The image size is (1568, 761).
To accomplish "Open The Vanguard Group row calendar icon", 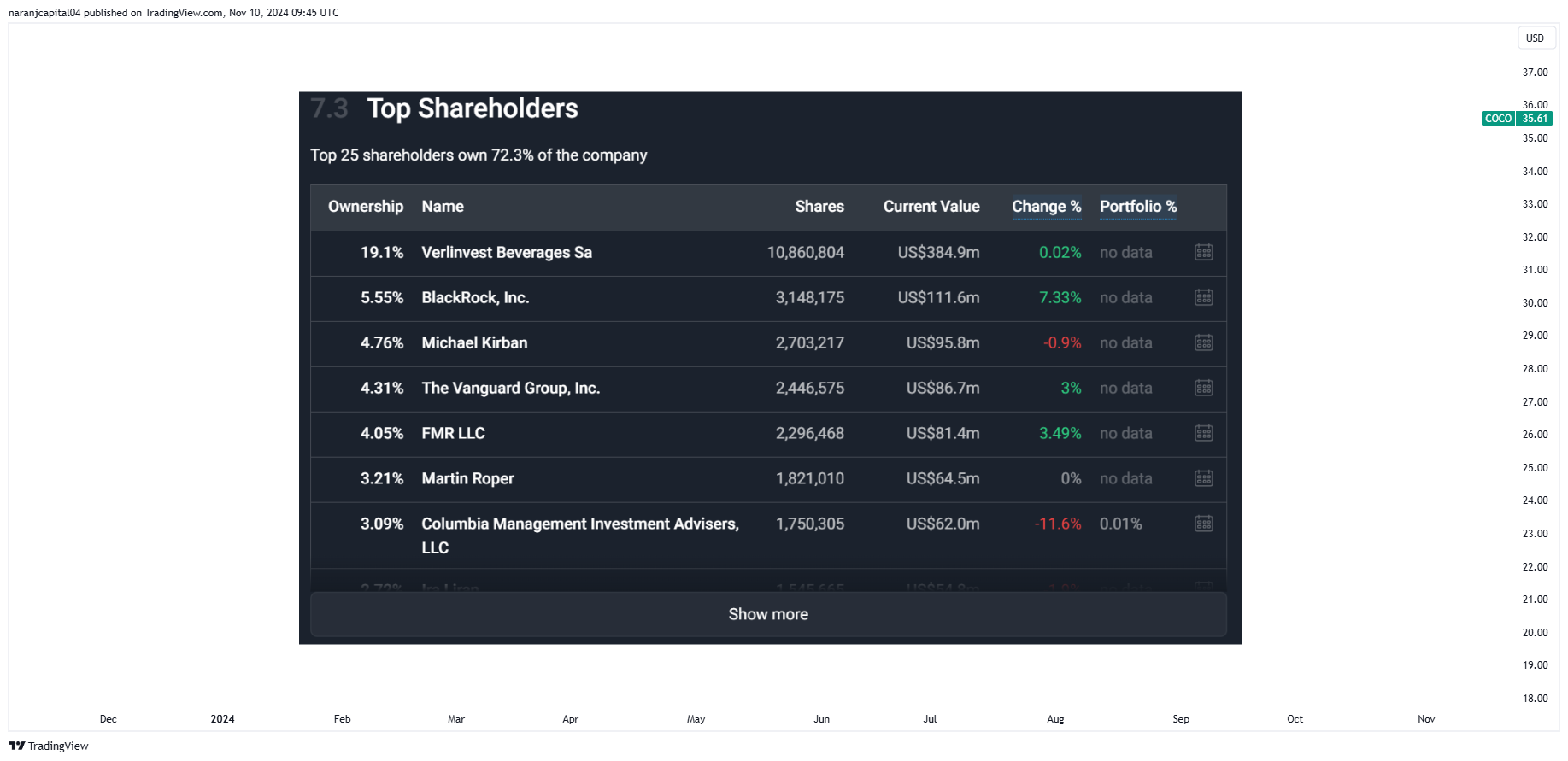I will (1203, 388).
